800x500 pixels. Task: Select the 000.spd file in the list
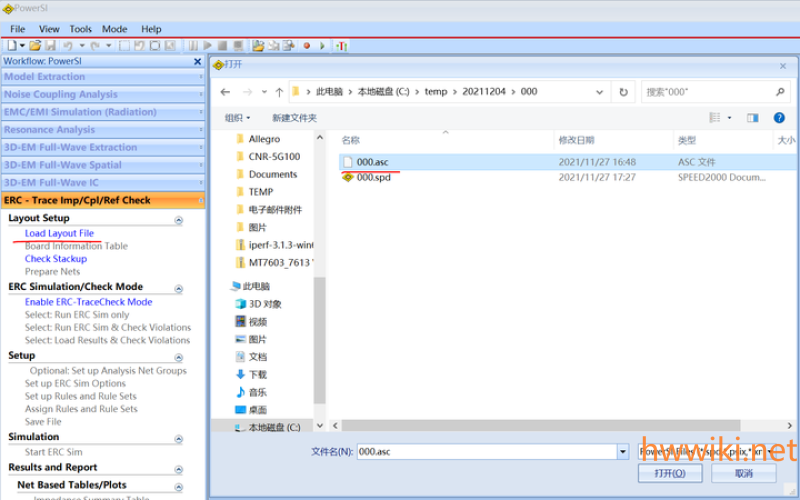[373, 178]
